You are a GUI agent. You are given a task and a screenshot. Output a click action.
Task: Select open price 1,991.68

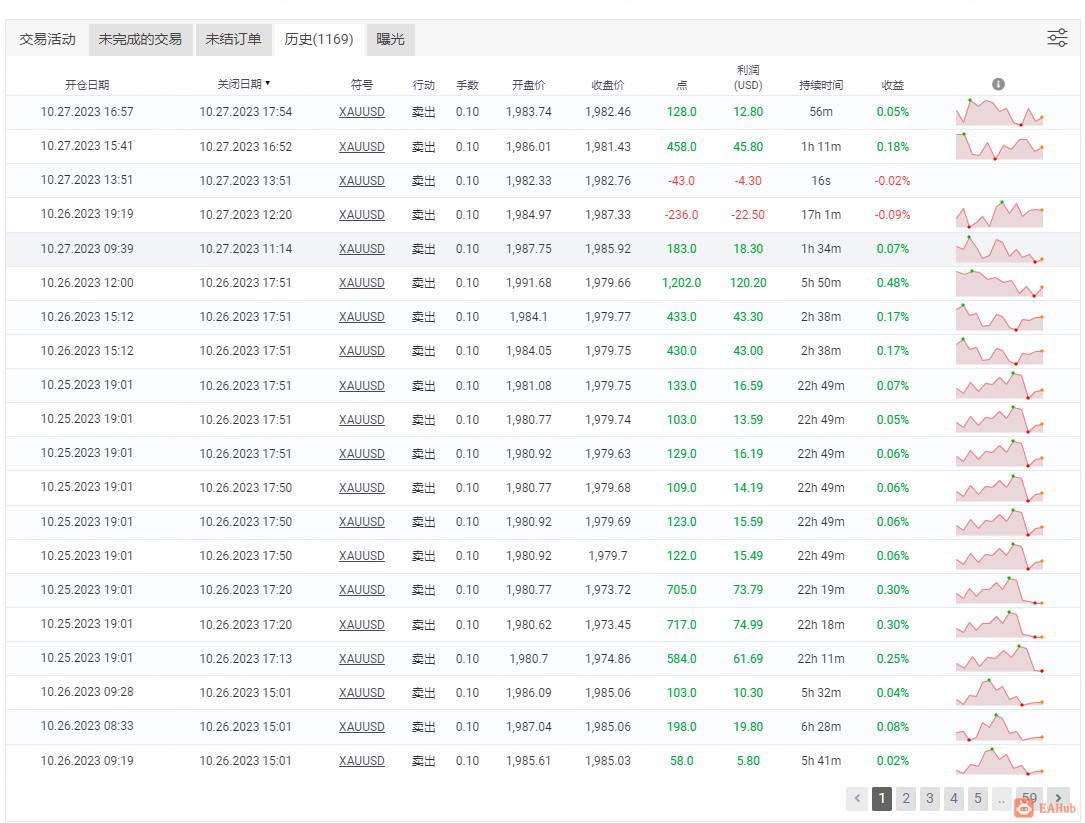pyautogui.click(x=529, y=282)
